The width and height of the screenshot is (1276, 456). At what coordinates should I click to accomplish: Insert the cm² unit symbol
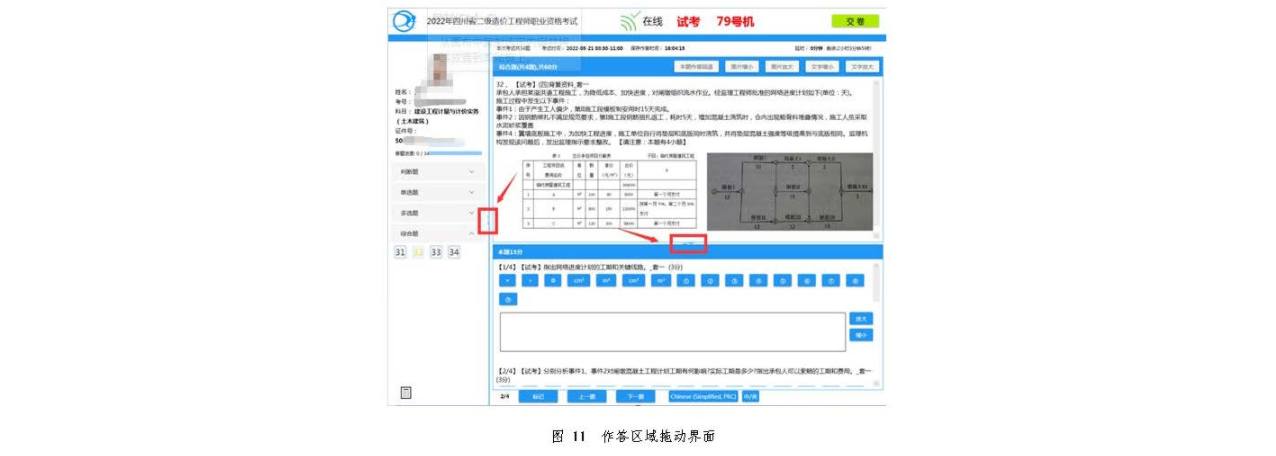coord(579,281)
